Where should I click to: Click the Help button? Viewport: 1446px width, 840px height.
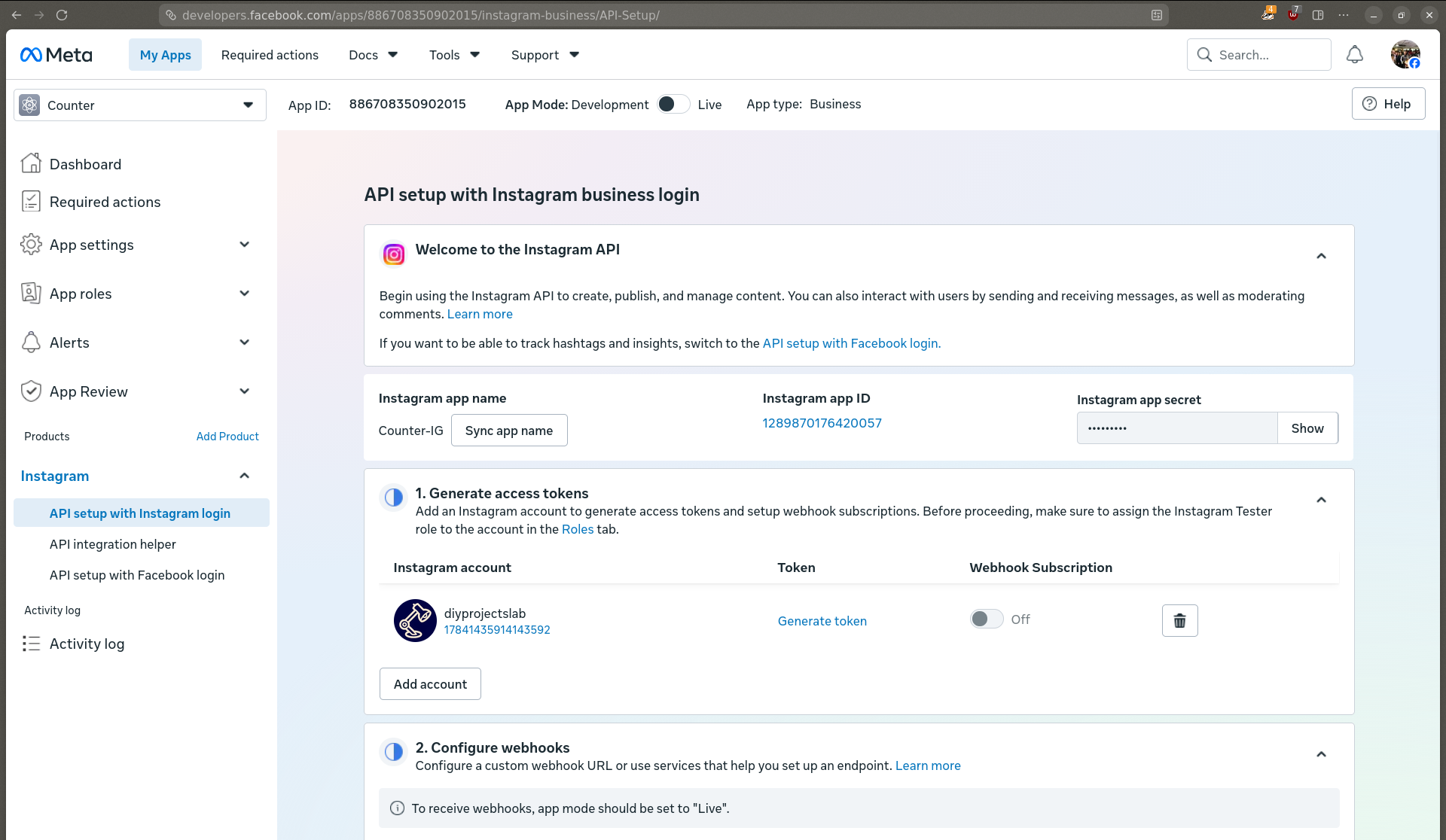pos(1388,104)
